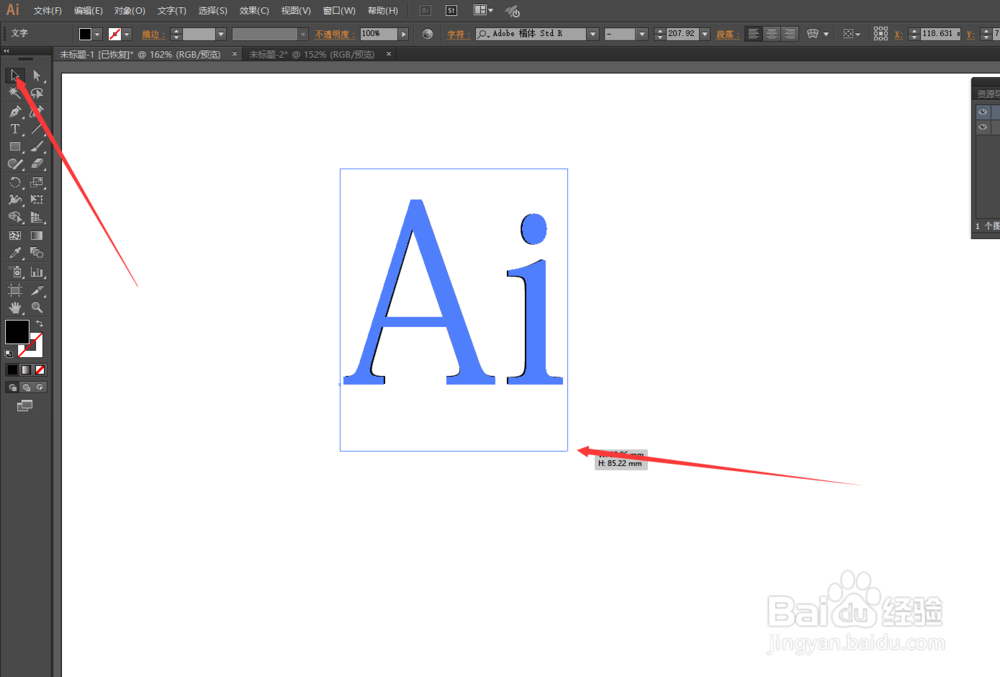Select the Mesh tool

[15, 235]
